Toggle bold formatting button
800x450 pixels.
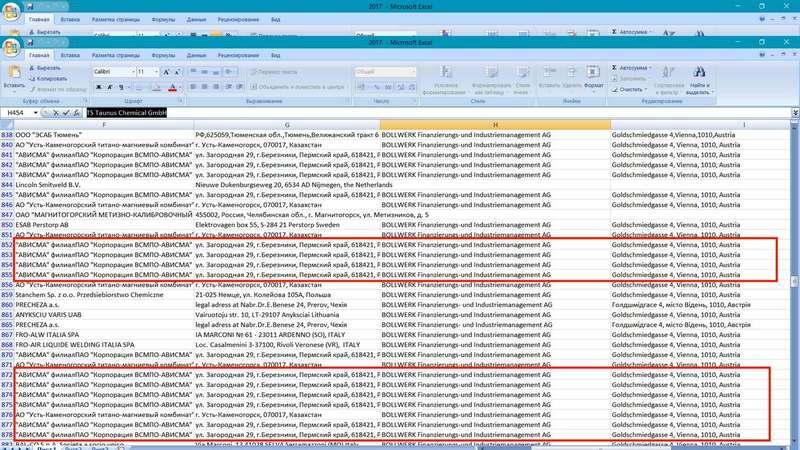click(x=99, y=88)
